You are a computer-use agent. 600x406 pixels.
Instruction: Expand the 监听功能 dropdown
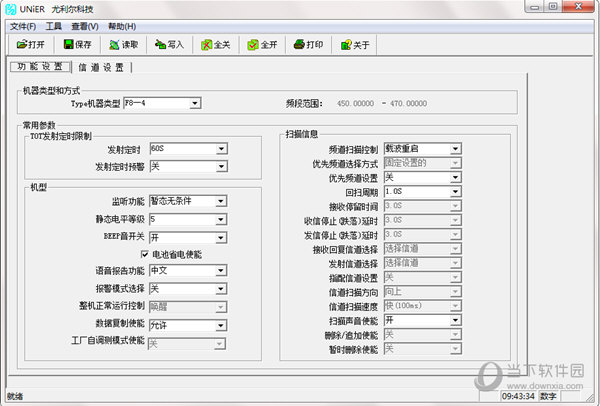tap(221, 201)
